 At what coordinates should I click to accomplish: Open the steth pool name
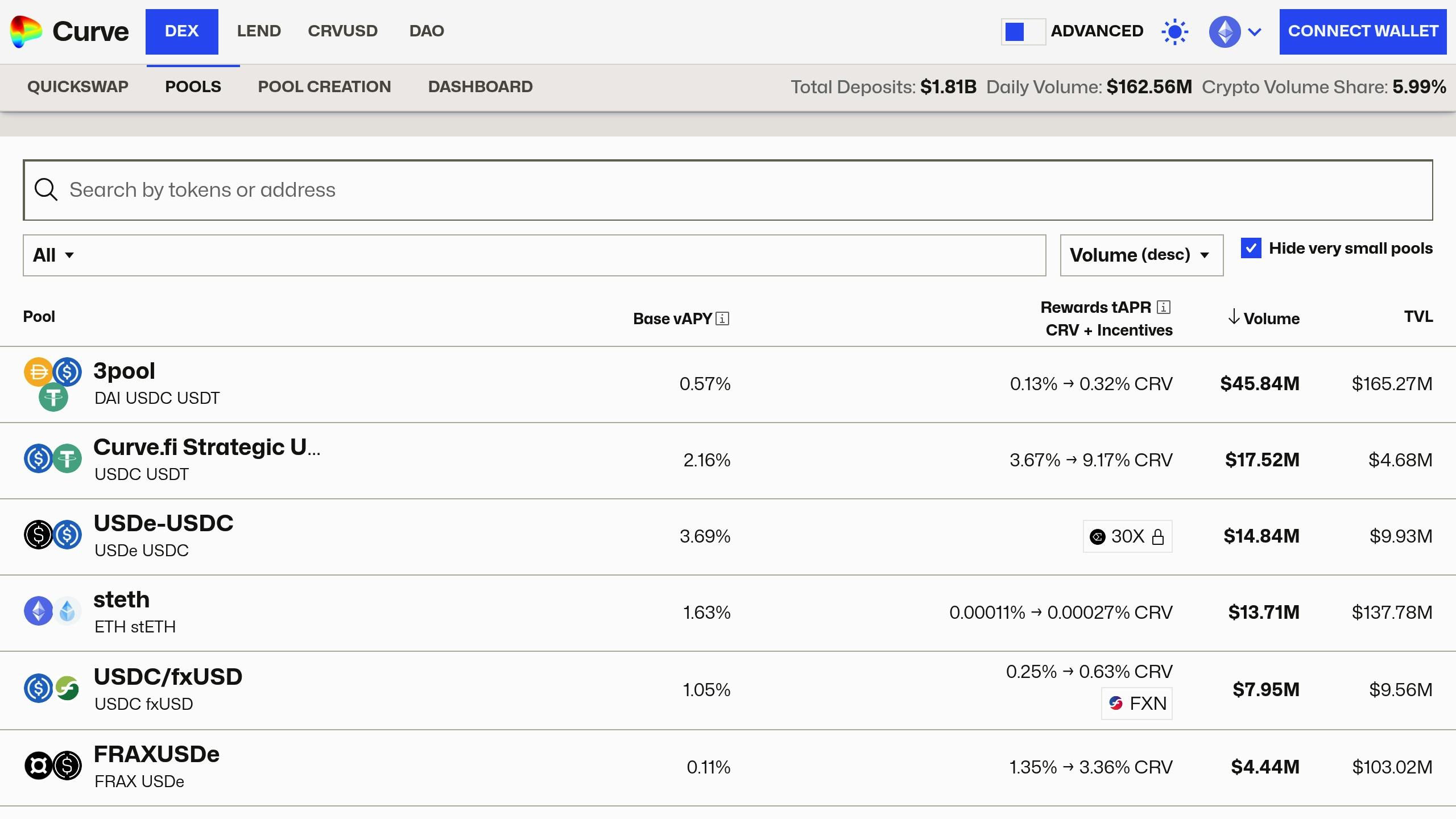[x=121, y=599]
